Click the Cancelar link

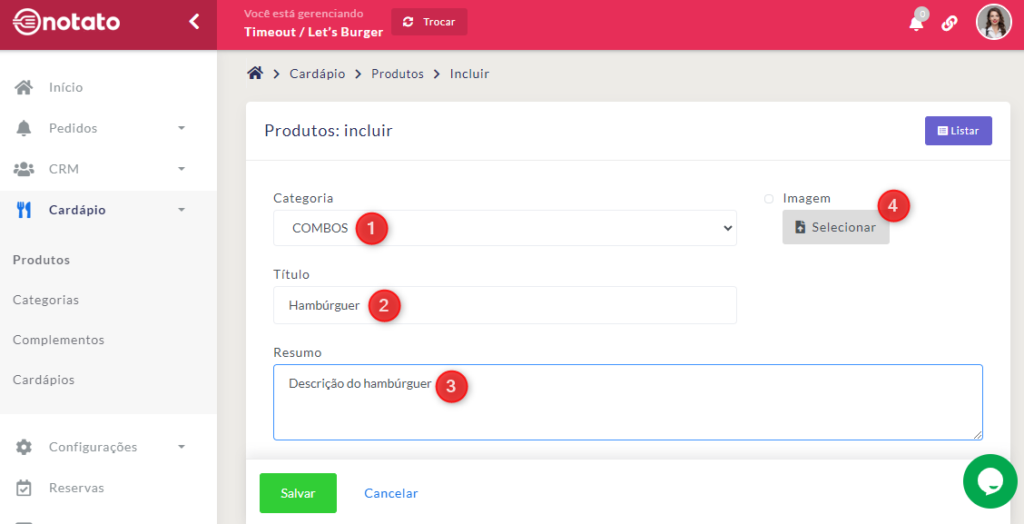pyautogui.click(x=391, y=493)
